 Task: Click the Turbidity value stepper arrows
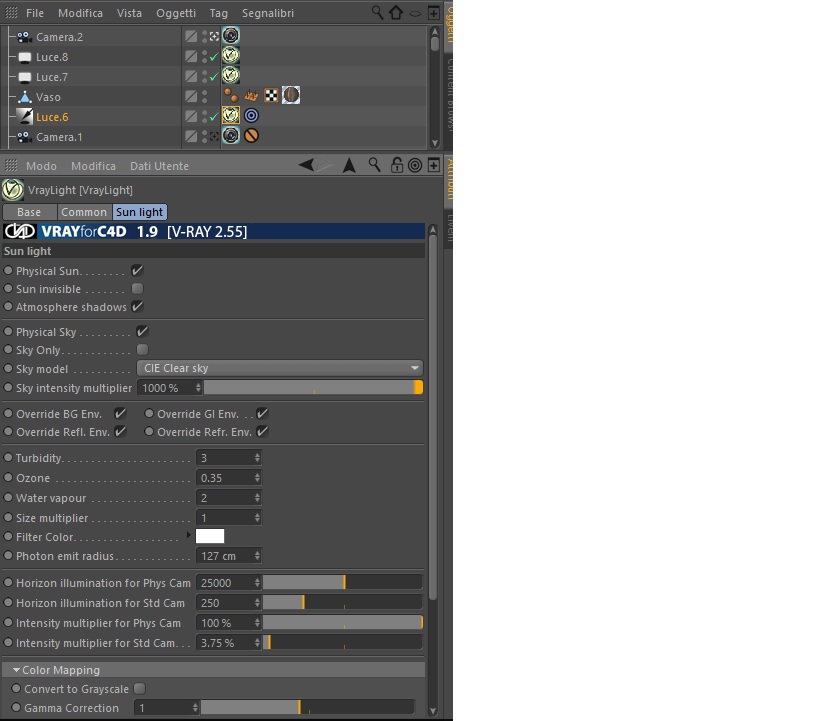click(257, 458)
